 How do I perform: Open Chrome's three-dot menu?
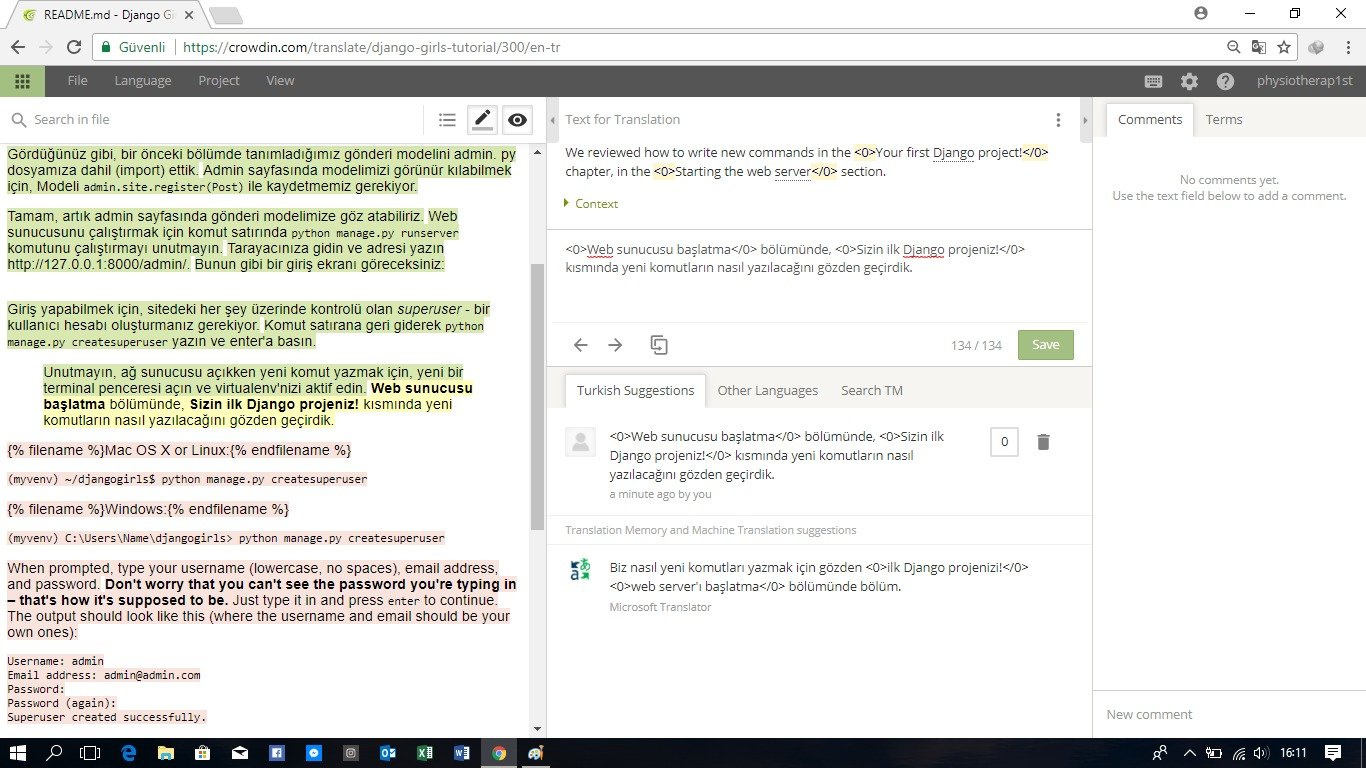[x=1347, y=46]
